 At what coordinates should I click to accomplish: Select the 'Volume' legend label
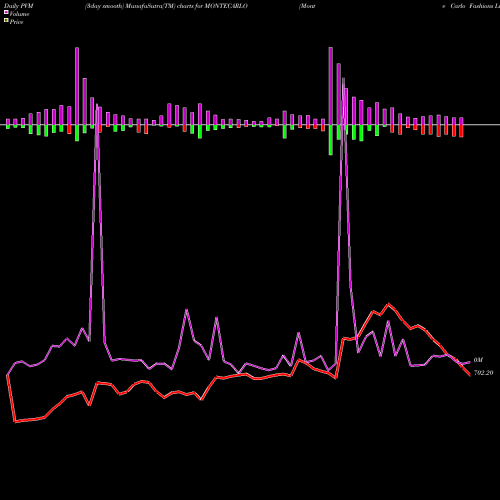tap(19, 14)
